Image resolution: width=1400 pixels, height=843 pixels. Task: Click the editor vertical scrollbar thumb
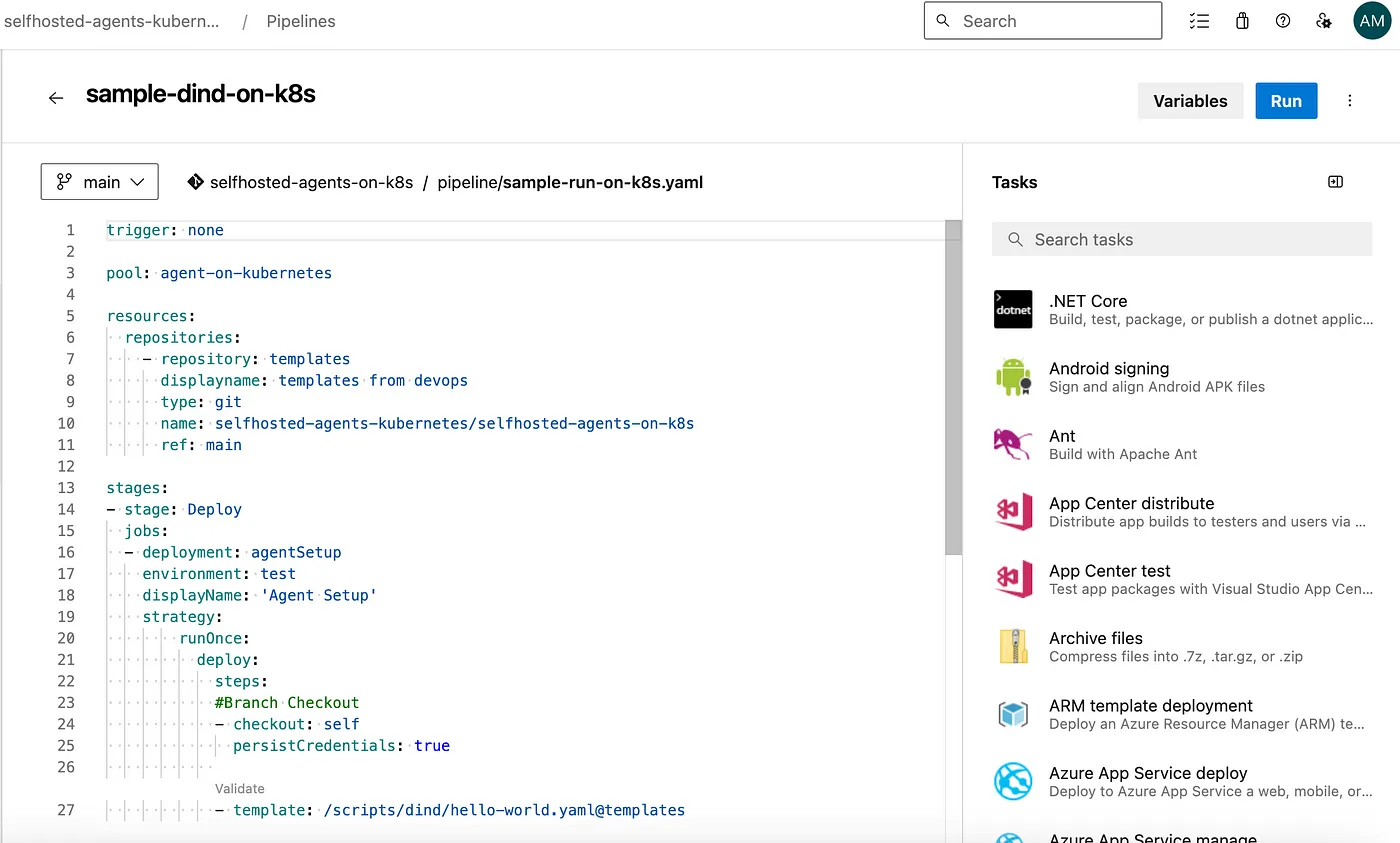pyautogui.click(x=953, y=388)
